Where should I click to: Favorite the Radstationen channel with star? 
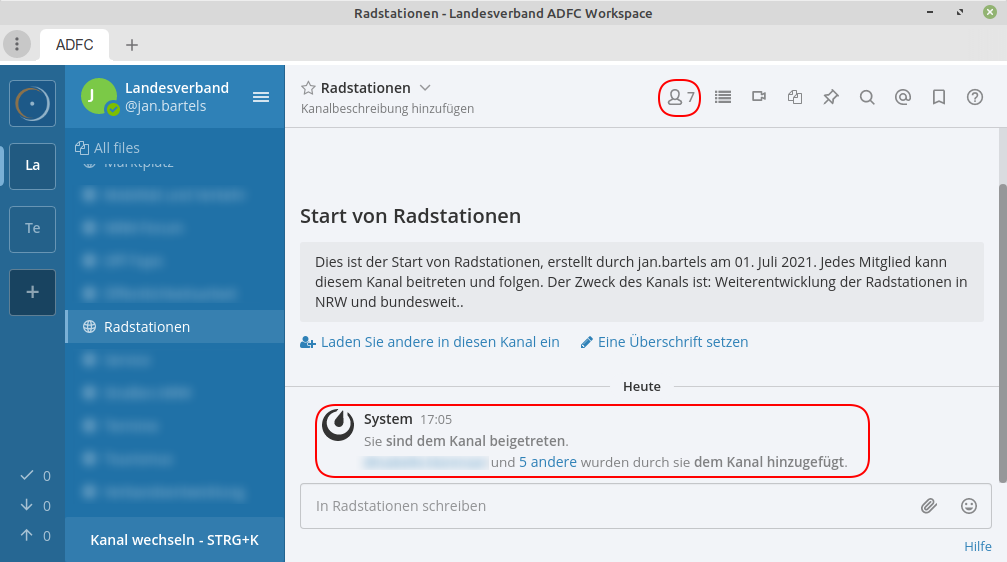308,88
